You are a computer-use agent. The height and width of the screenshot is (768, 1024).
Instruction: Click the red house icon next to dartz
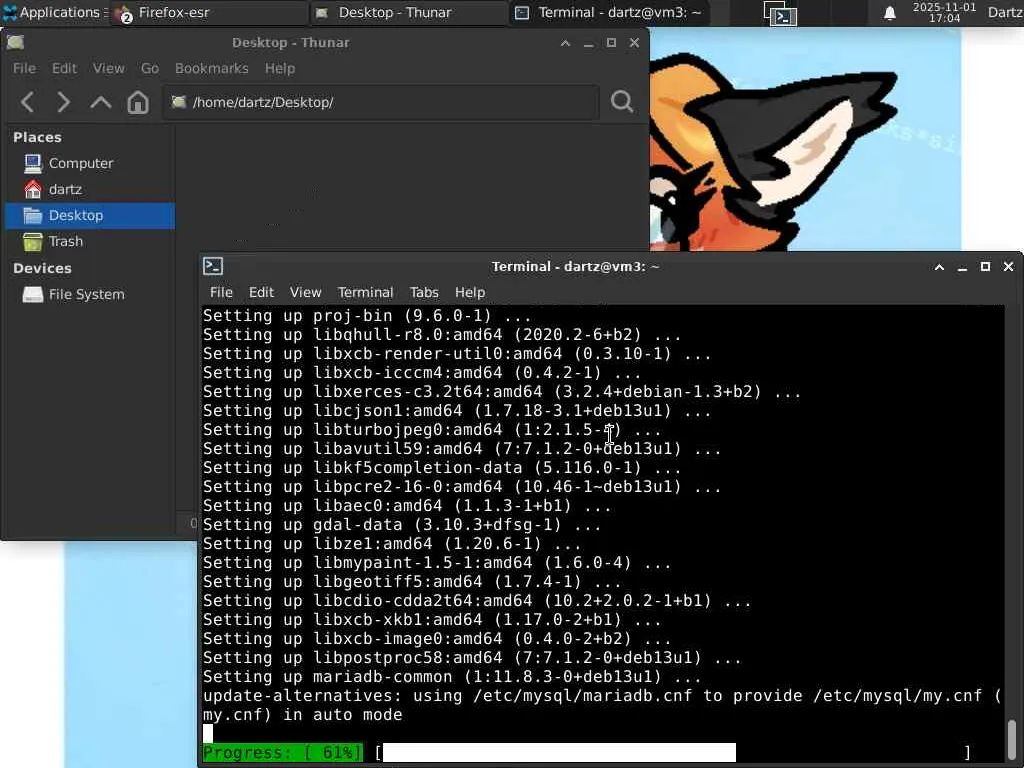coord(33,189)
